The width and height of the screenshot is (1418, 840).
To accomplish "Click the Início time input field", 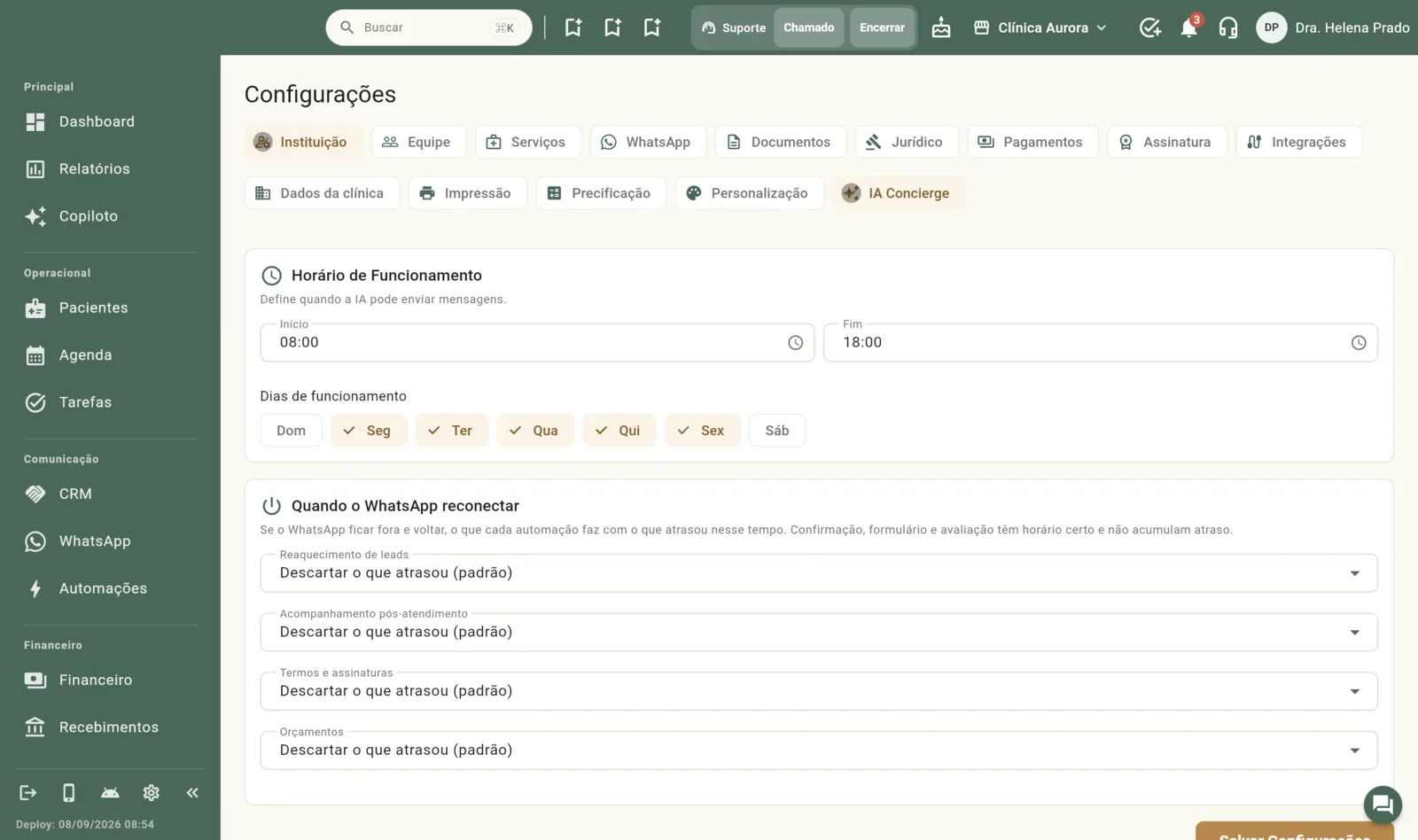I will (x=537, y=343).
